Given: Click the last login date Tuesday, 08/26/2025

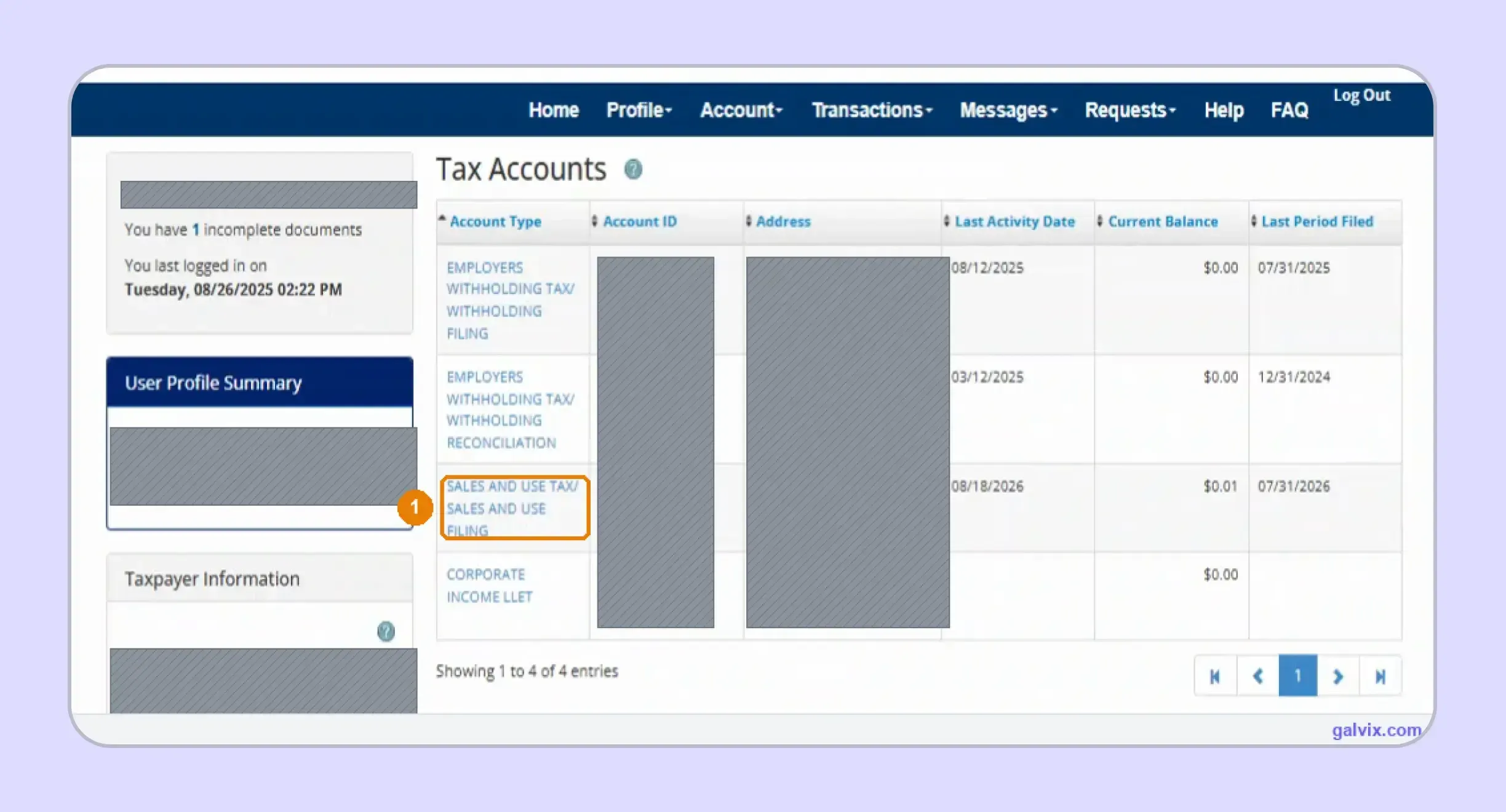Looking at the screenshot, I should pos(233,290).
